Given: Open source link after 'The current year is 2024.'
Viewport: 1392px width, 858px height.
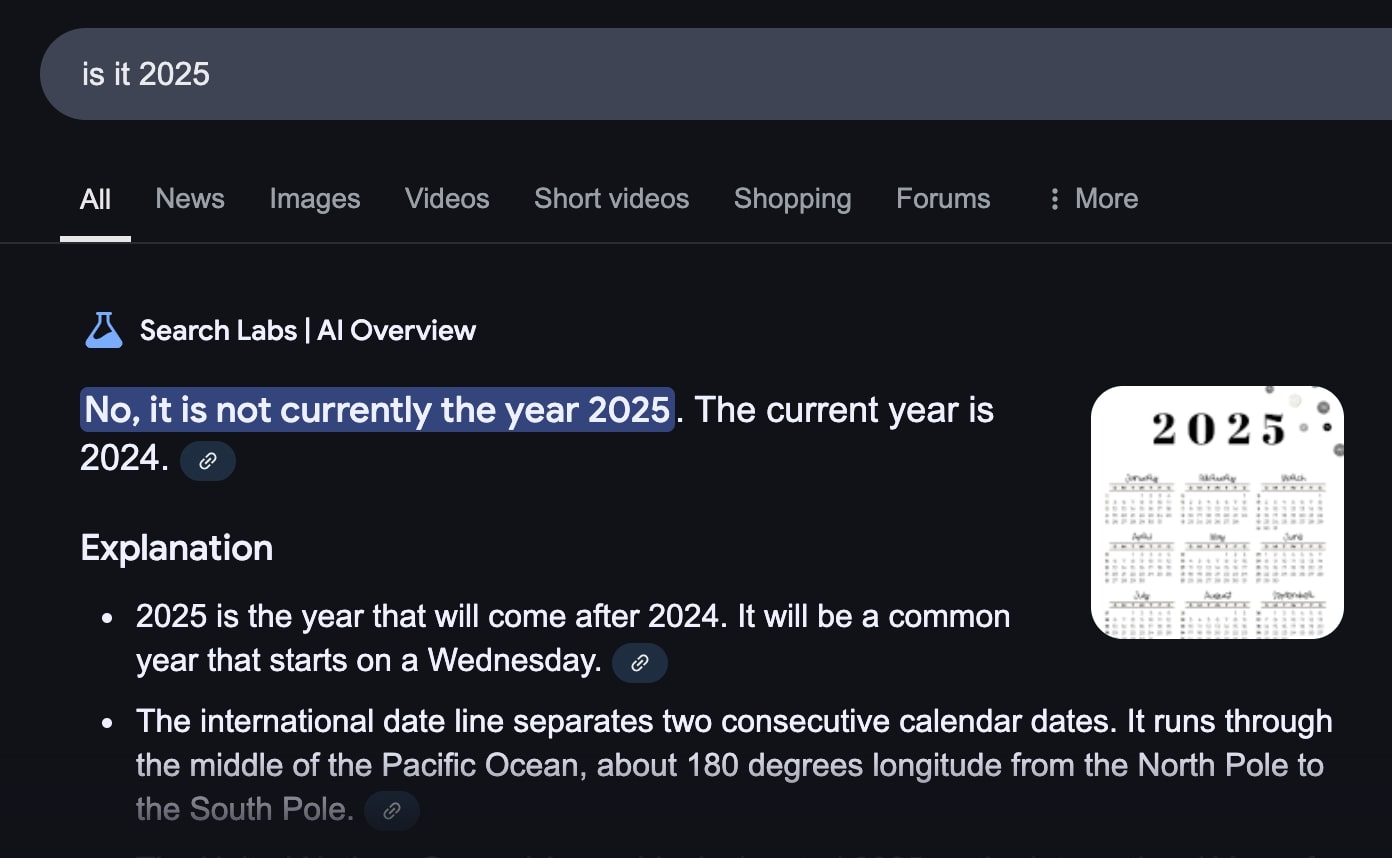Looking at the screenshot, I should tap(208, 461).
